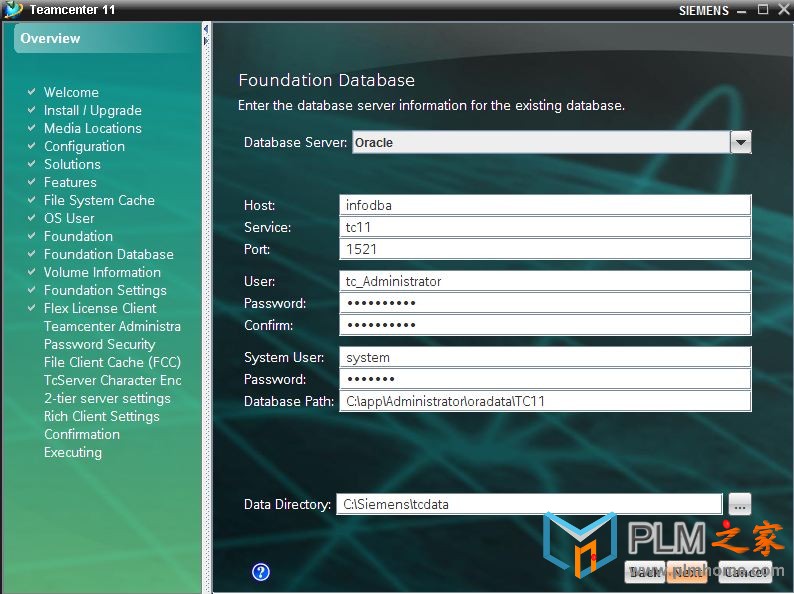The height and width of the screenshot is (594, 794).
Task: Browse for Data Directory using ellipsis button
Action: click(x=740, y=504)
